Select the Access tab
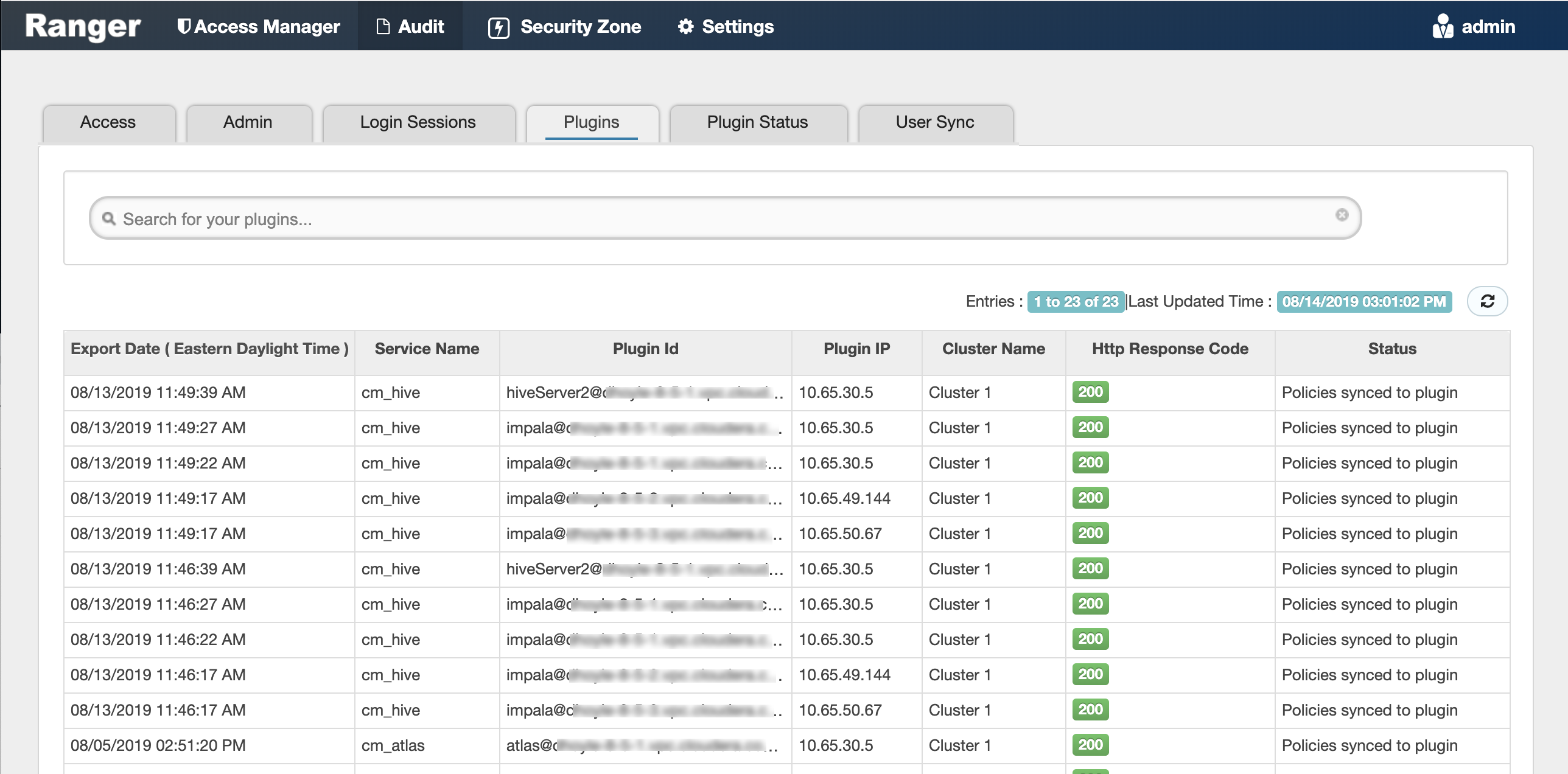This screenshot has width=1568, height=774. click(108, 122)
